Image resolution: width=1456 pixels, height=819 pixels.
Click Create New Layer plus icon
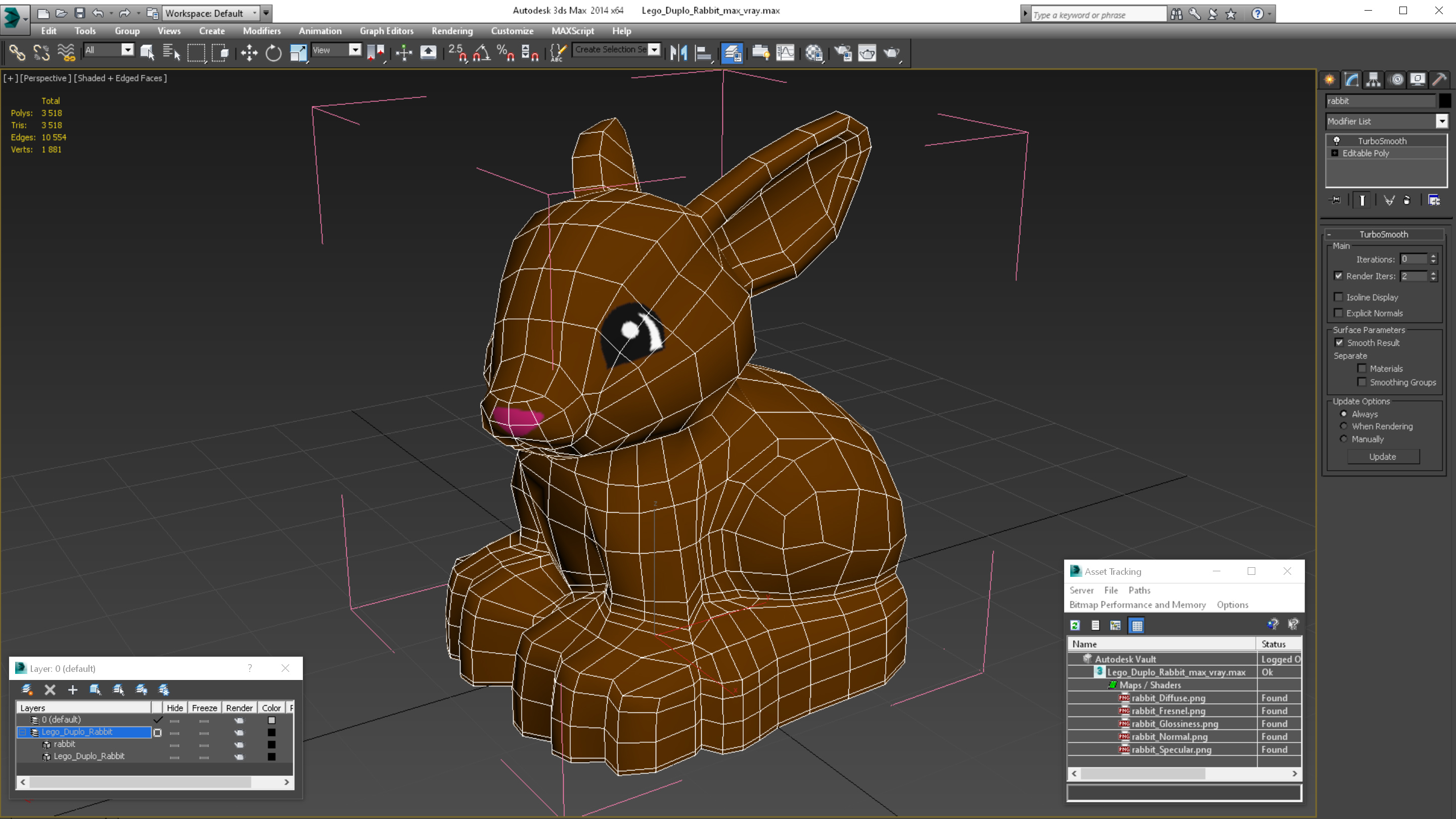pyautogui.click(x=72, y=690)
